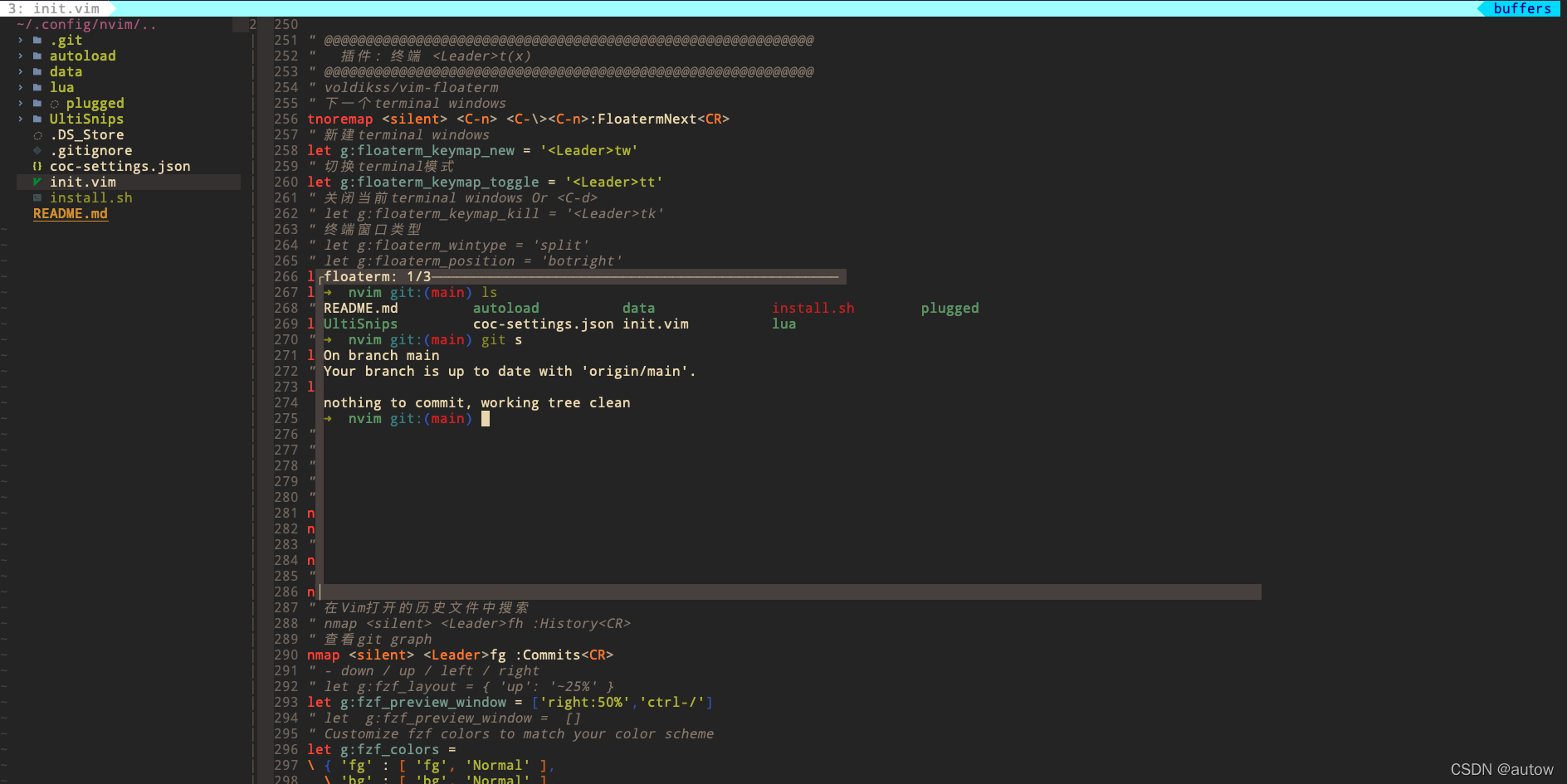
Task: Click g:floaterm_keymap_toggle on line 260
Action: pos(440,183)
